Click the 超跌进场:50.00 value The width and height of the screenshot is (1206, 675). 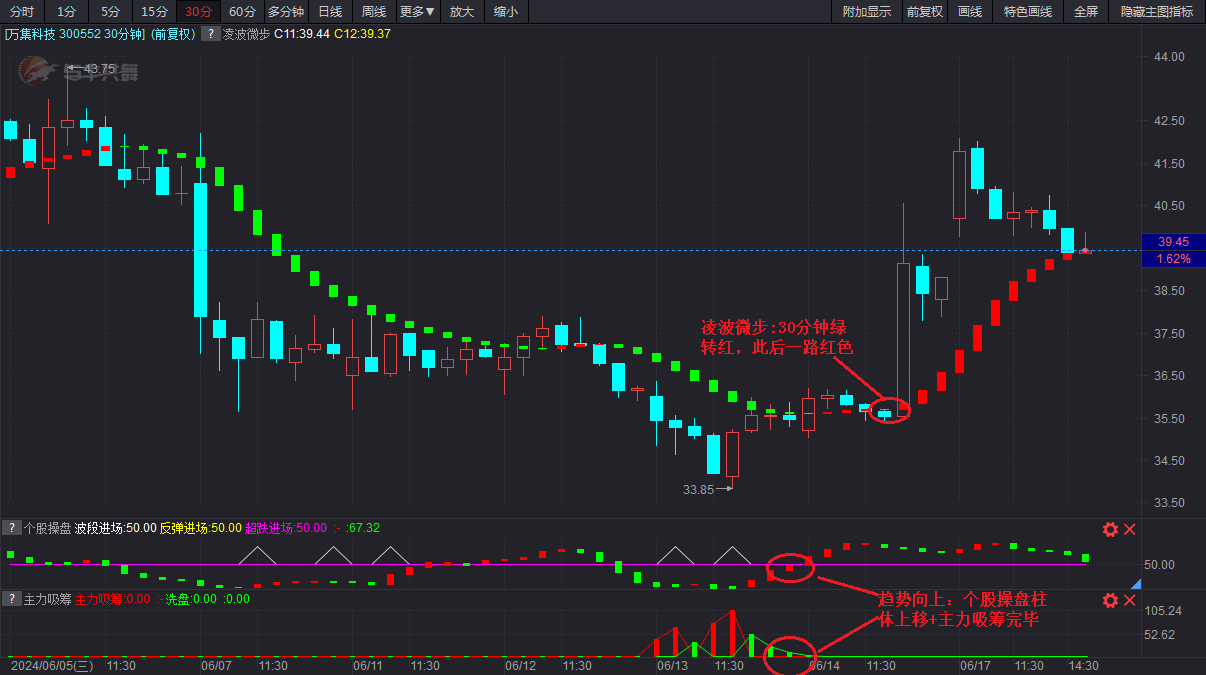(x=286, y=527)
